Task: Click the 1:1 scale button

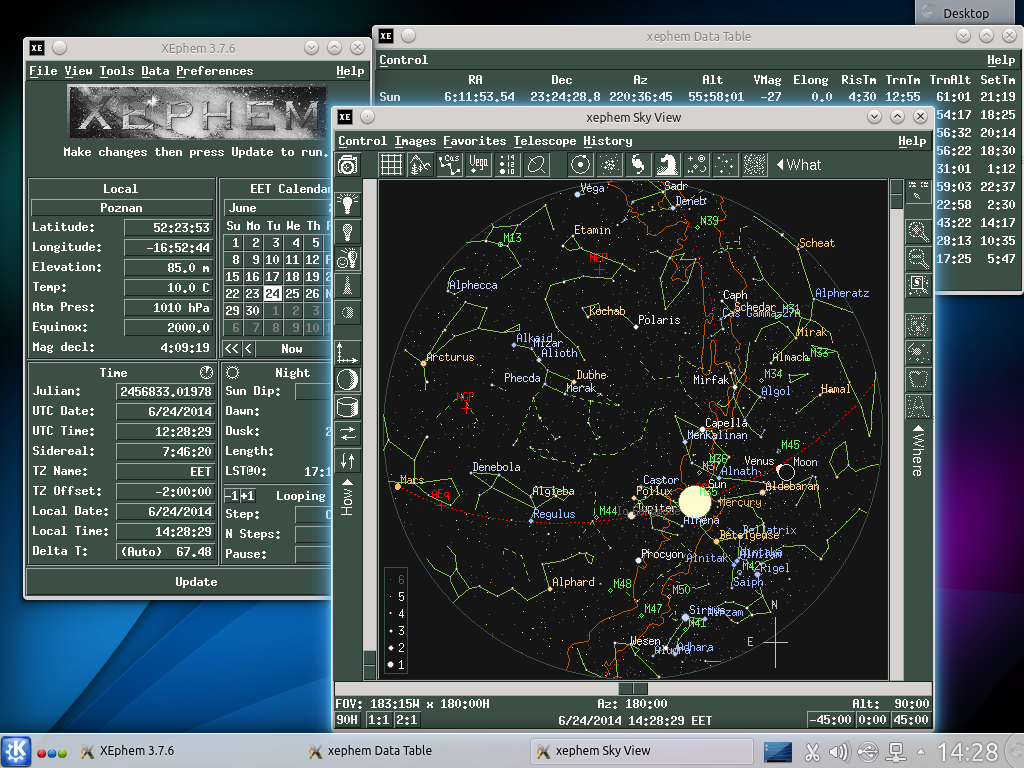Action: click(378, 720)
